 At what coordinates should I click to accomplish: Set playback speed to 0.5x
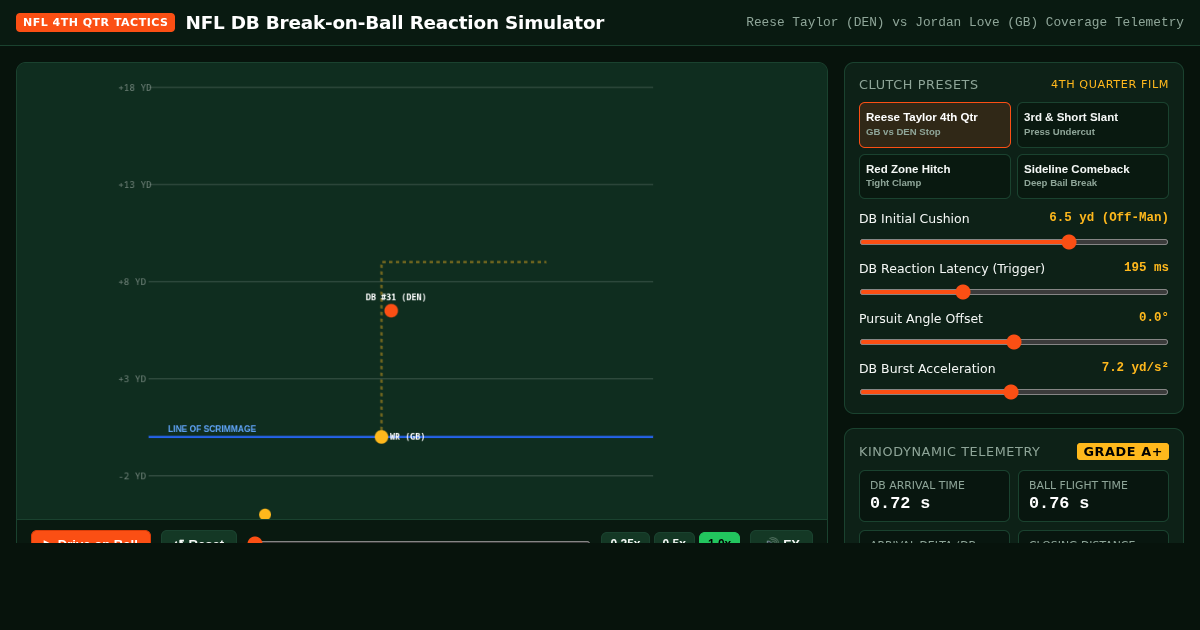coord(674,538)
